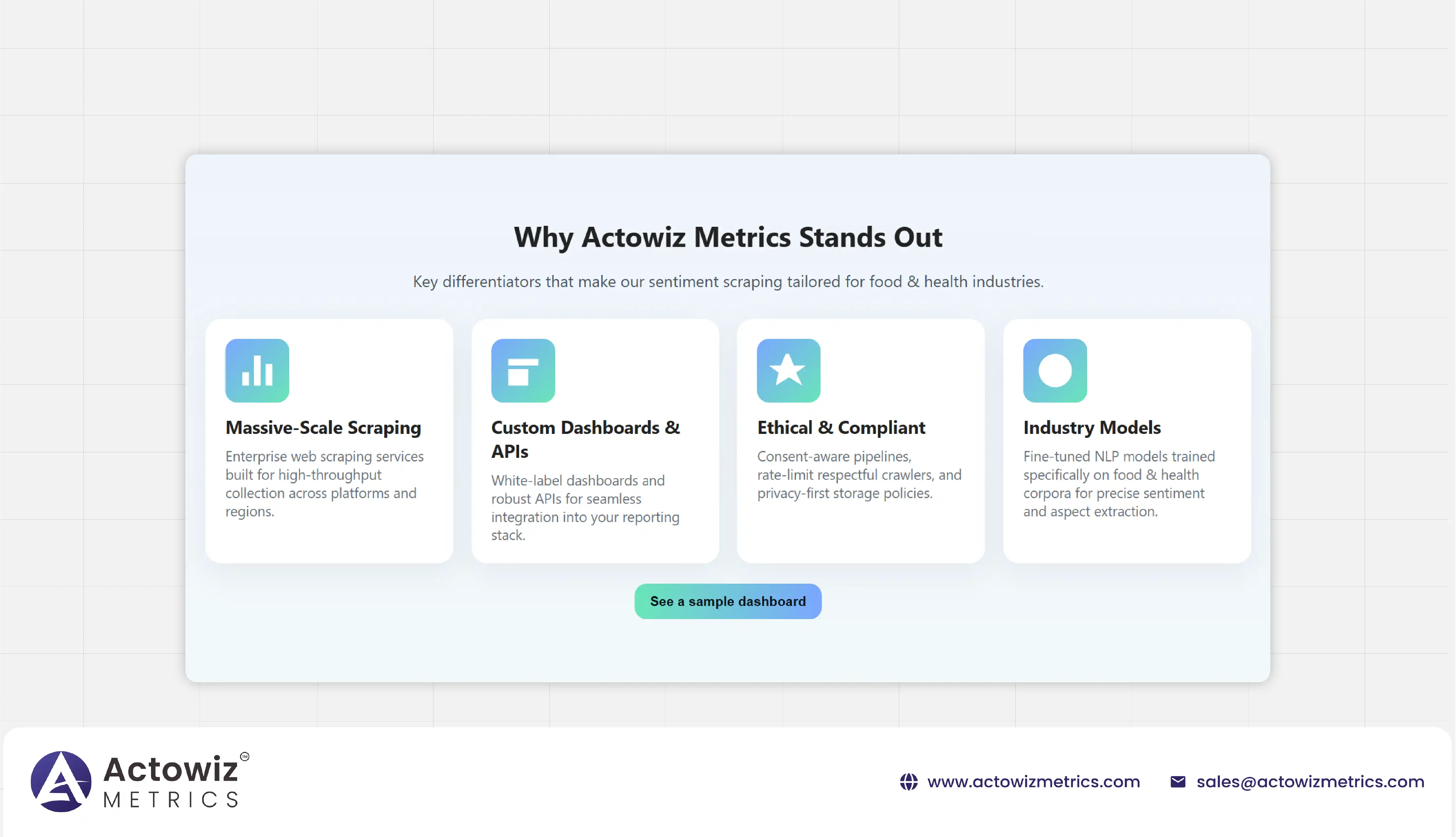1456x837 pixels.
Task: Click the Key differentiators subtitle text
Action: click(728, 282)
